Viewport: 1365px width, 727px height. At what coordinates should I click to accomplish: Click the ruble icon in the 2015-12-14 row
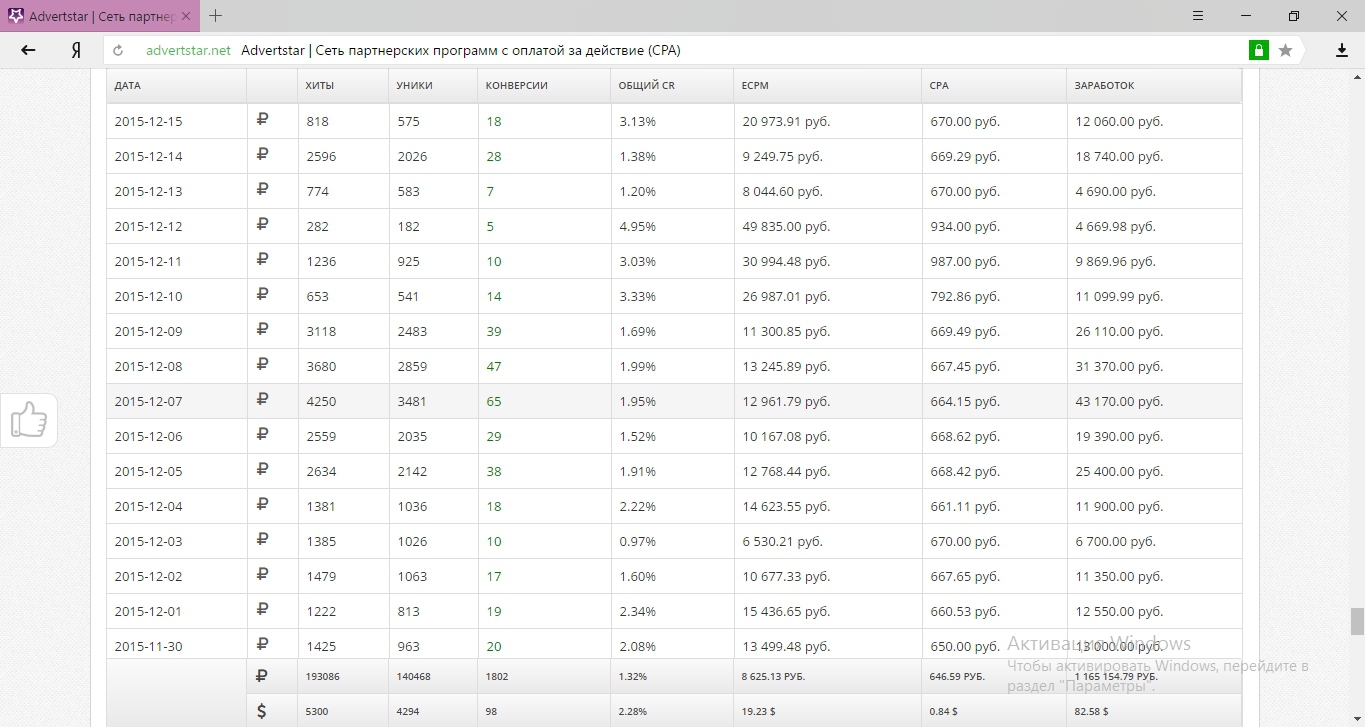(262, 155)
